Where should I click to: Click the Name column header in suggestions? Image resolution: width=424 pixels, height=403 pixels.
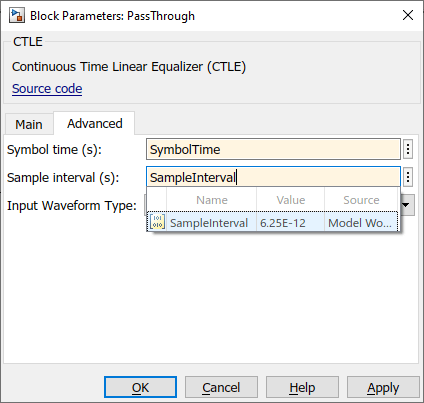pos(212,200)
